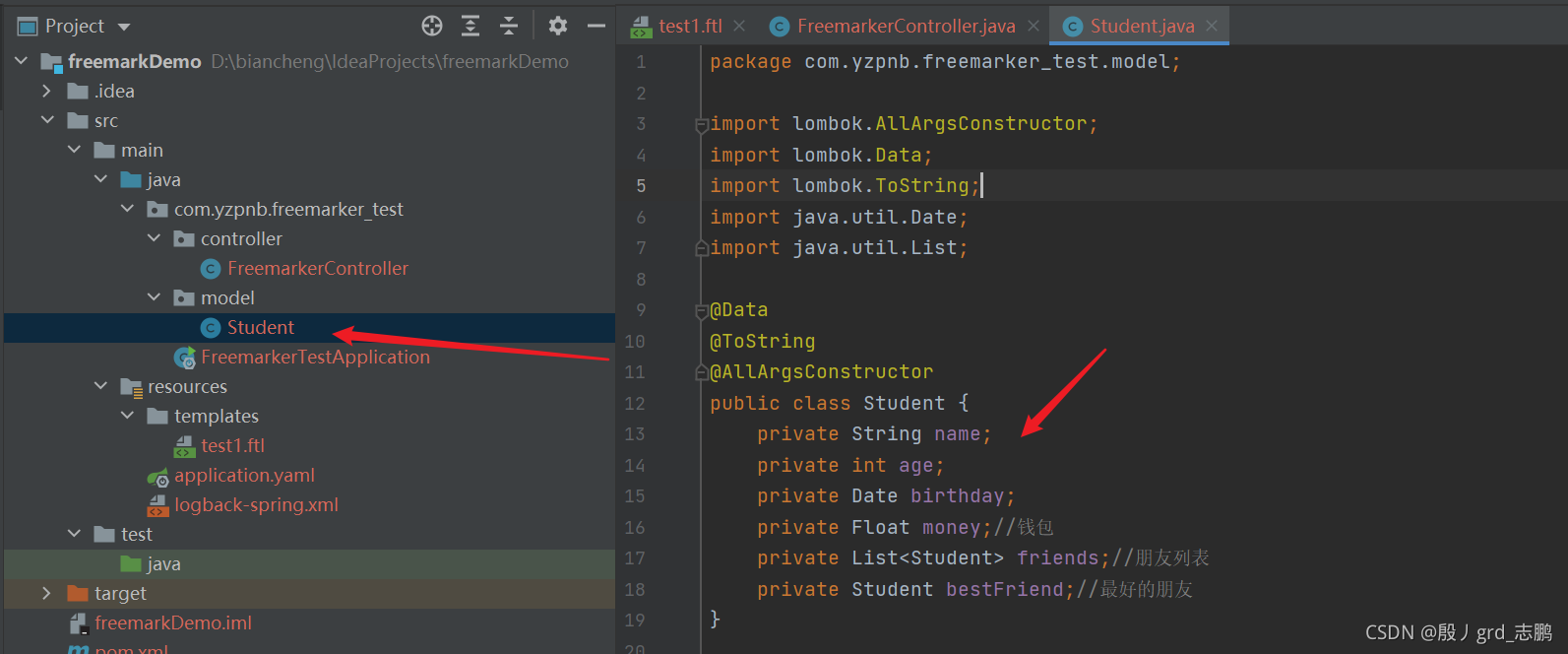Click the Student class icon in tree

pos(210,328)
